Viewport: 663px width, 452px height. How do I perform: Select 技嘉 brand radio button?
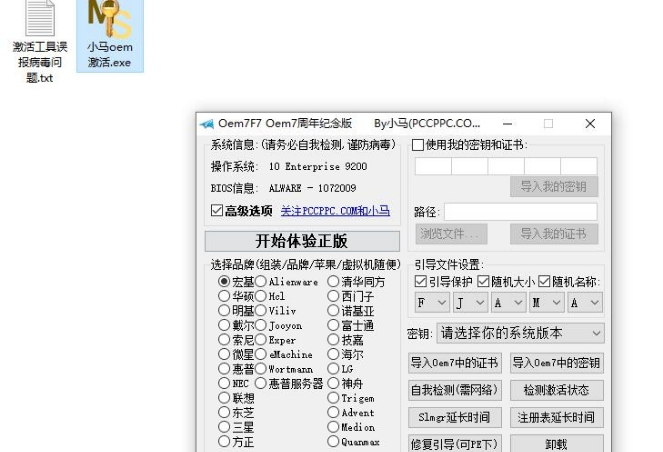(x=333, y=340)
